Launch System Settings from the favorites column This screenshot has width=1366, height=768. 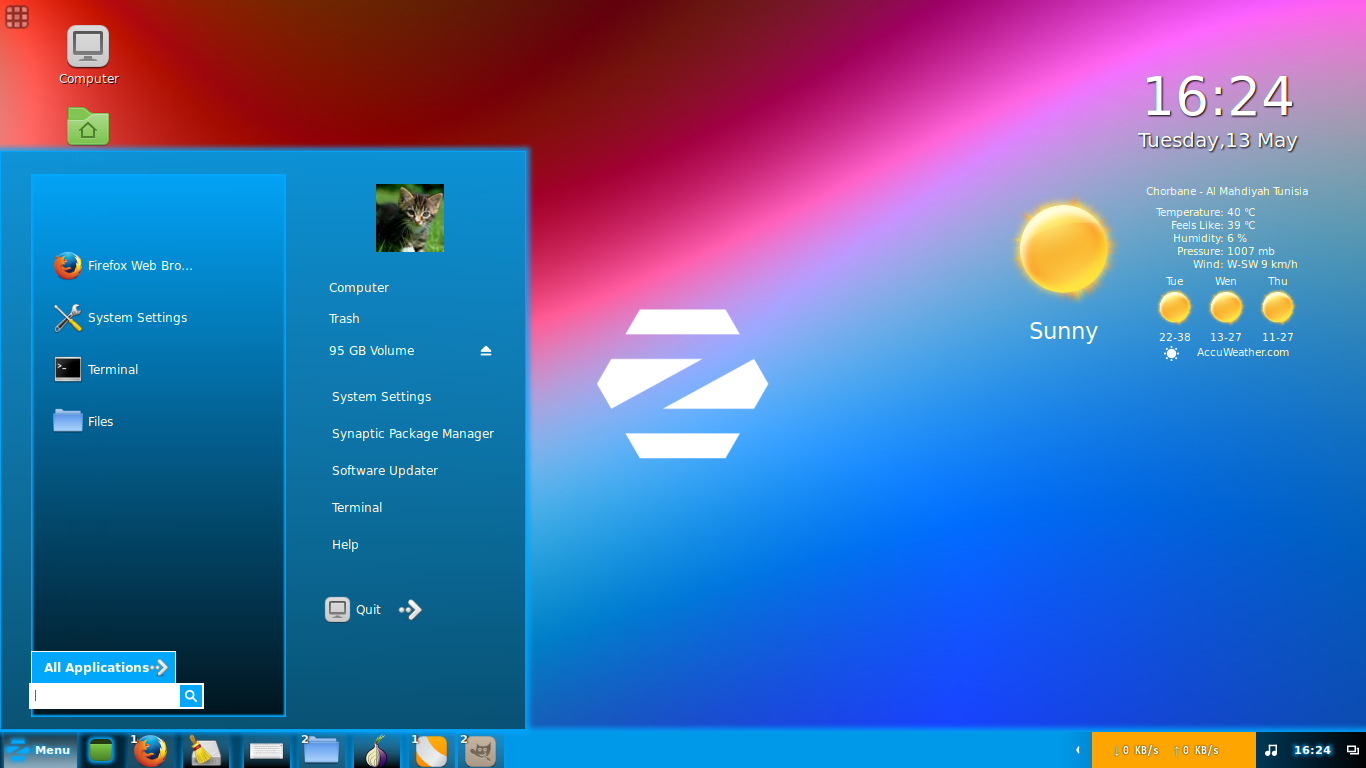(121, 318)
